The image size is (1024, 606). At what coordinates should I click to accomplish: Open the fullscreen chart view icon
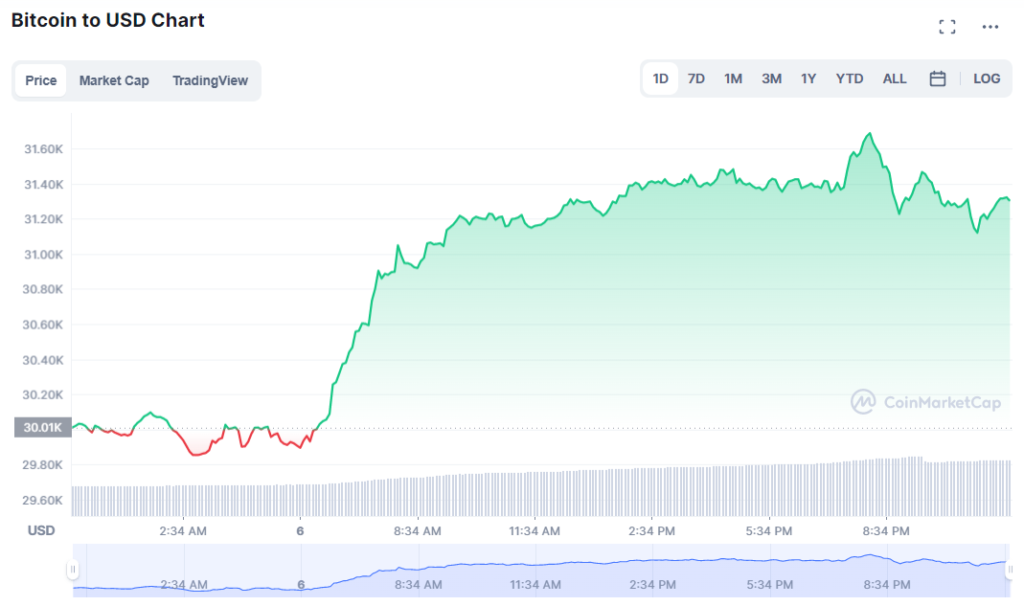click(947, 27)
